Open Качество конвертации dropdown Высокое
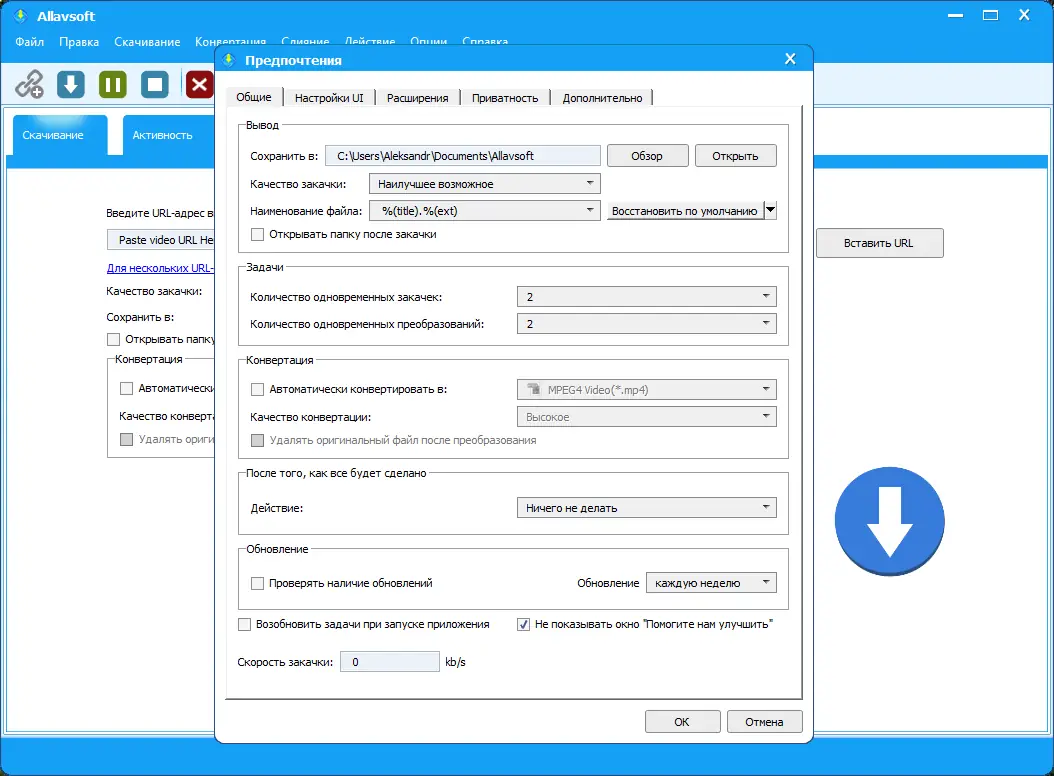The height and width of the screenshot is (776, 1054). pos(647,417)
